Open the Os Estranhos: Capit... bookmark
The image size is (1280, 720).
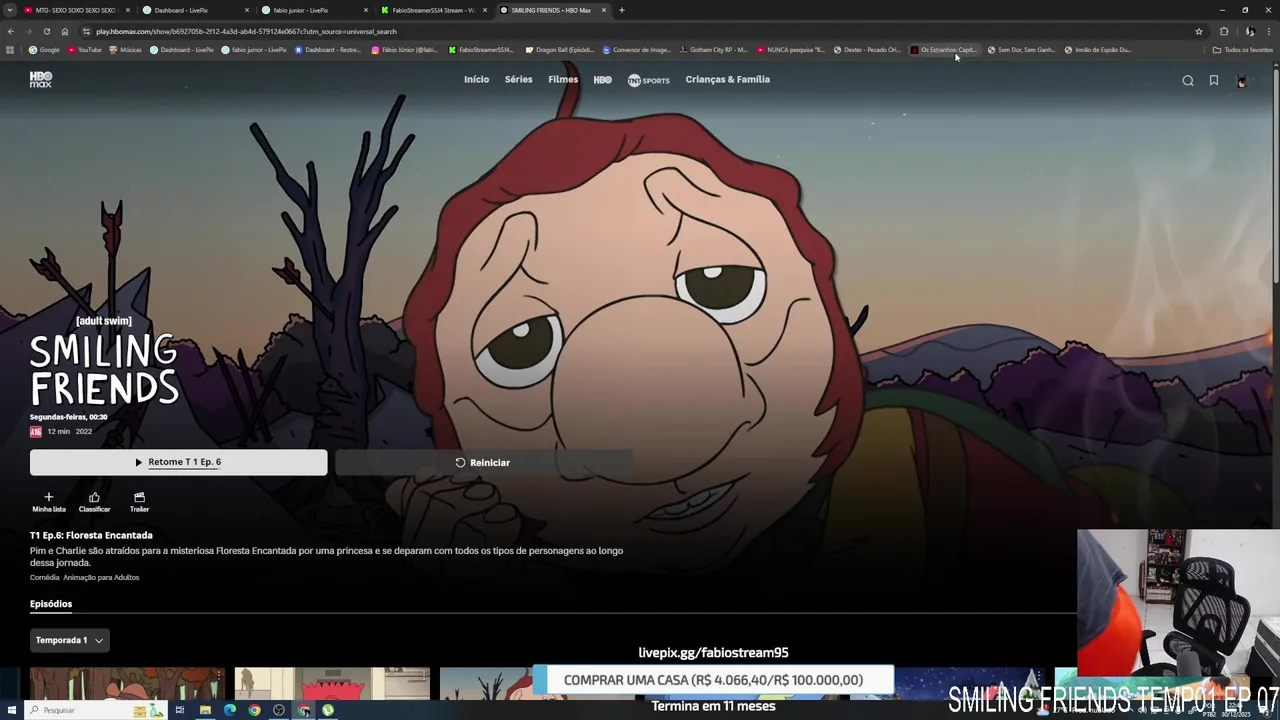pyautogui.click(x=944, y=50)
